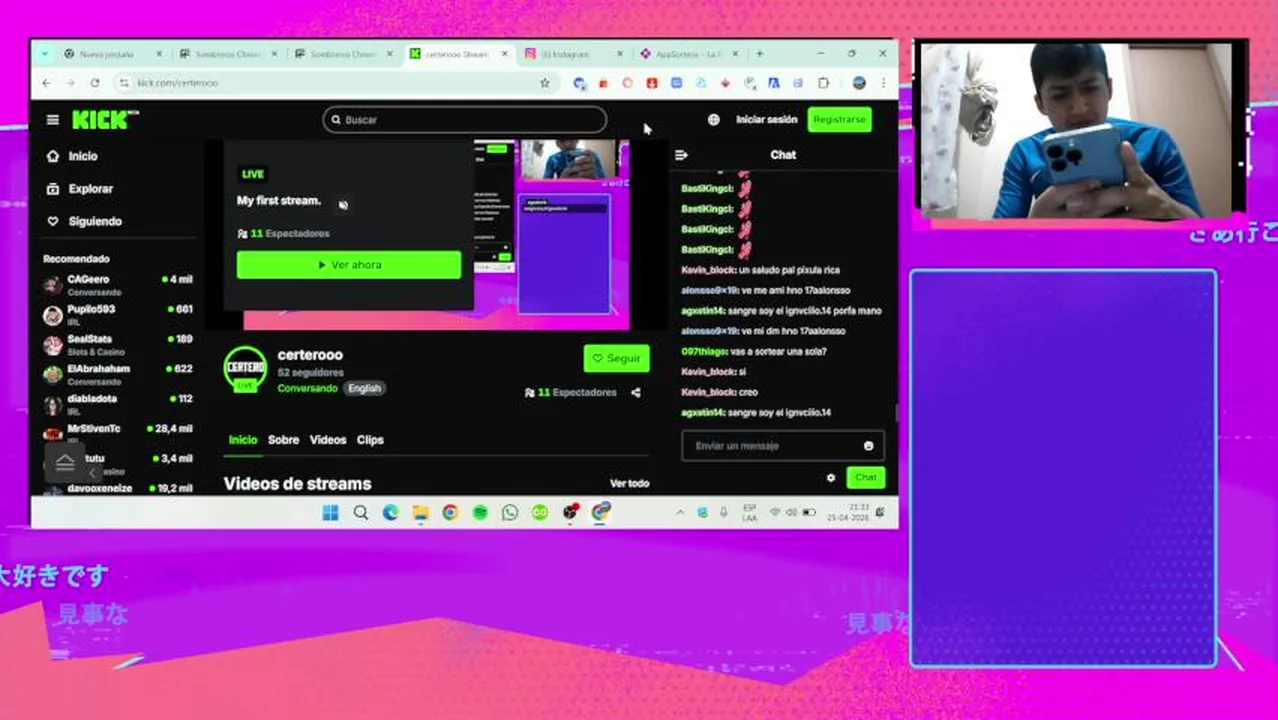Viewport: 1278px width, 720px height.
Task: Open recommended channel diabladota
Action: tap(118, 404)
